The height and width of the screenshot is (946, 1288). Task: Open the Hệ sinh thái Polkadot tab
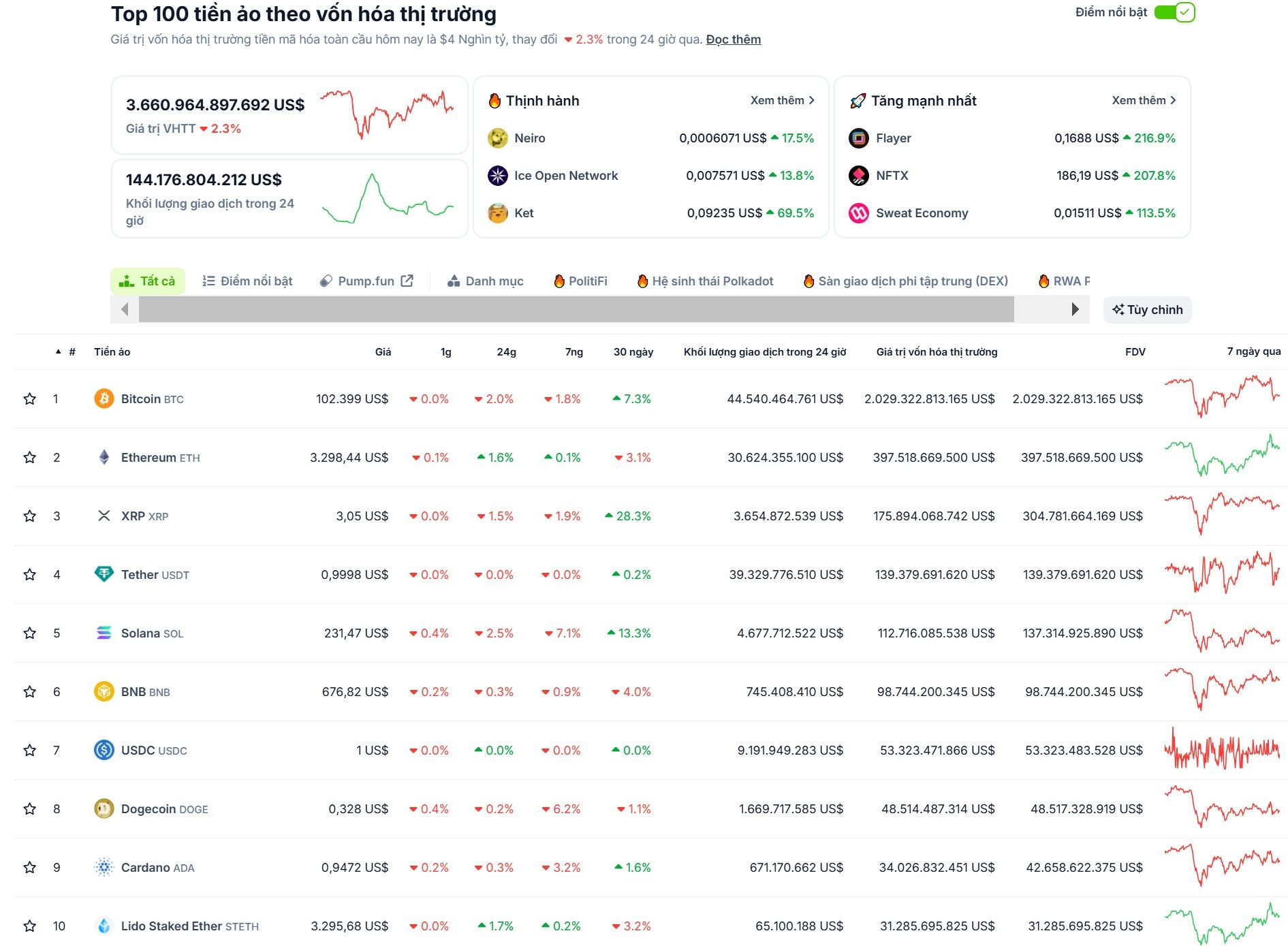(x=706, y=281)
